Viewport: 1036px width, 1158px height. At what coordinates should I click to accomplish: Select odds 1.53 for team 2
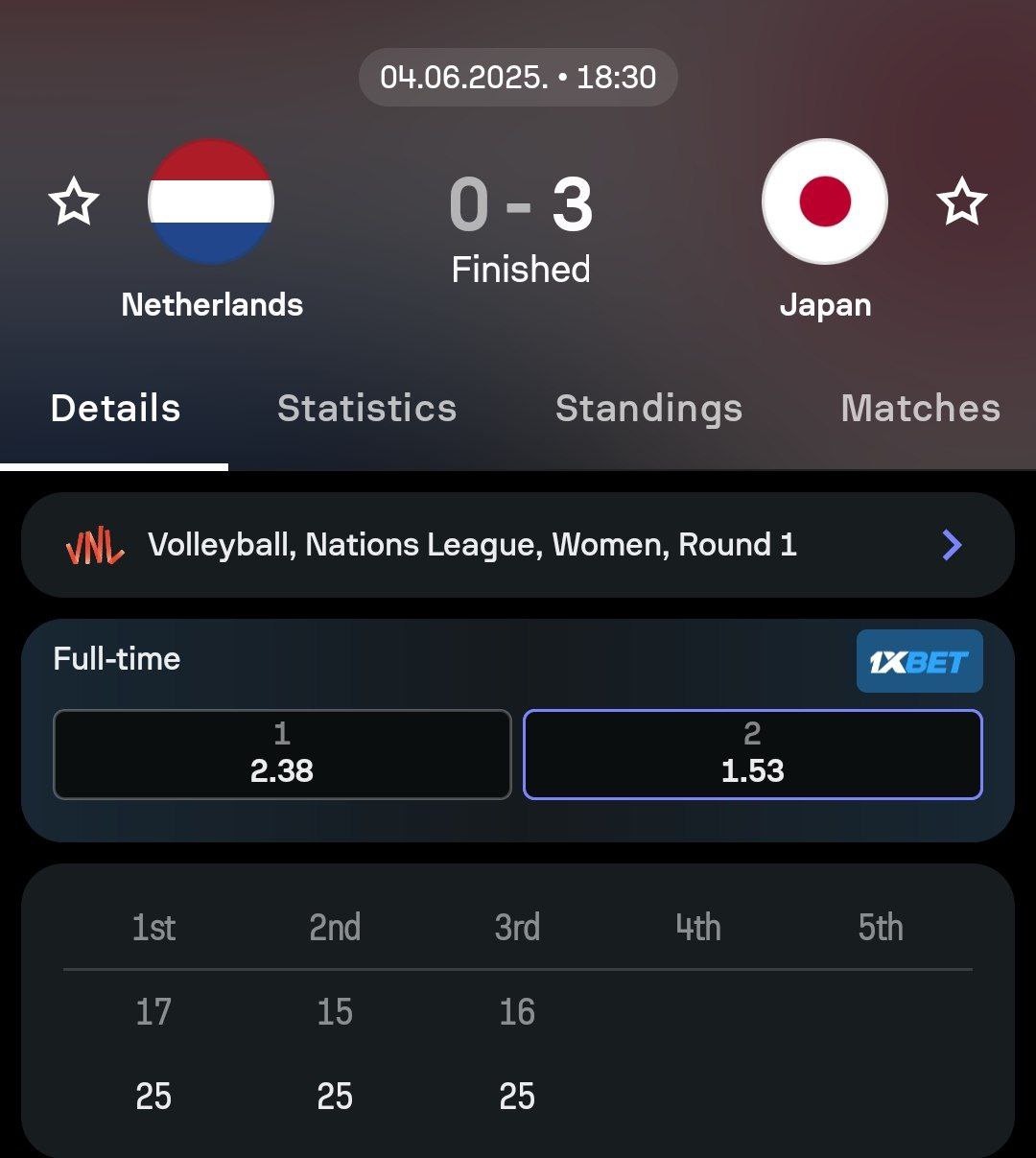tap(752, 754)
